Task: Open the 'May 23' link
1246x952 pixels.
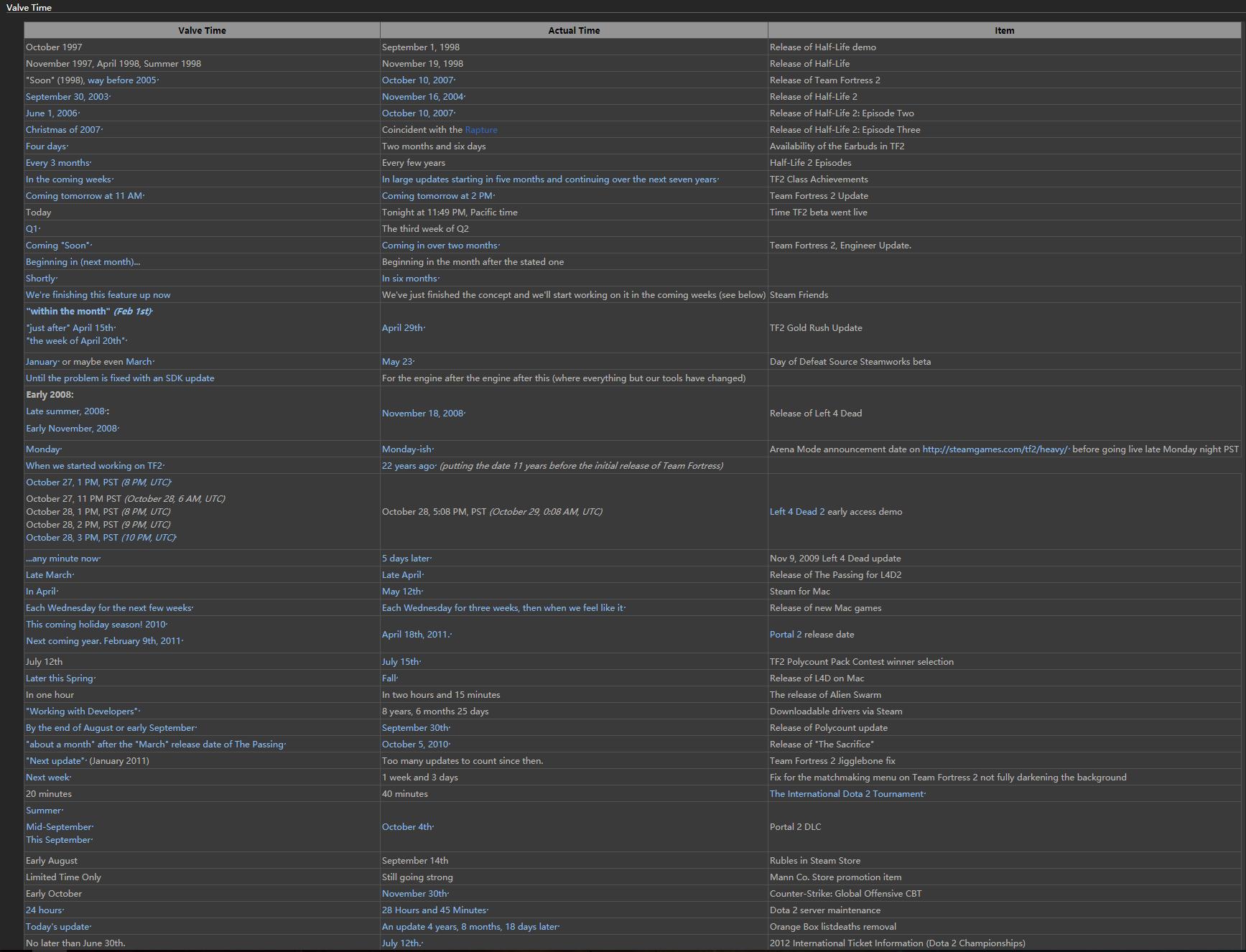Action: [397, 362]
